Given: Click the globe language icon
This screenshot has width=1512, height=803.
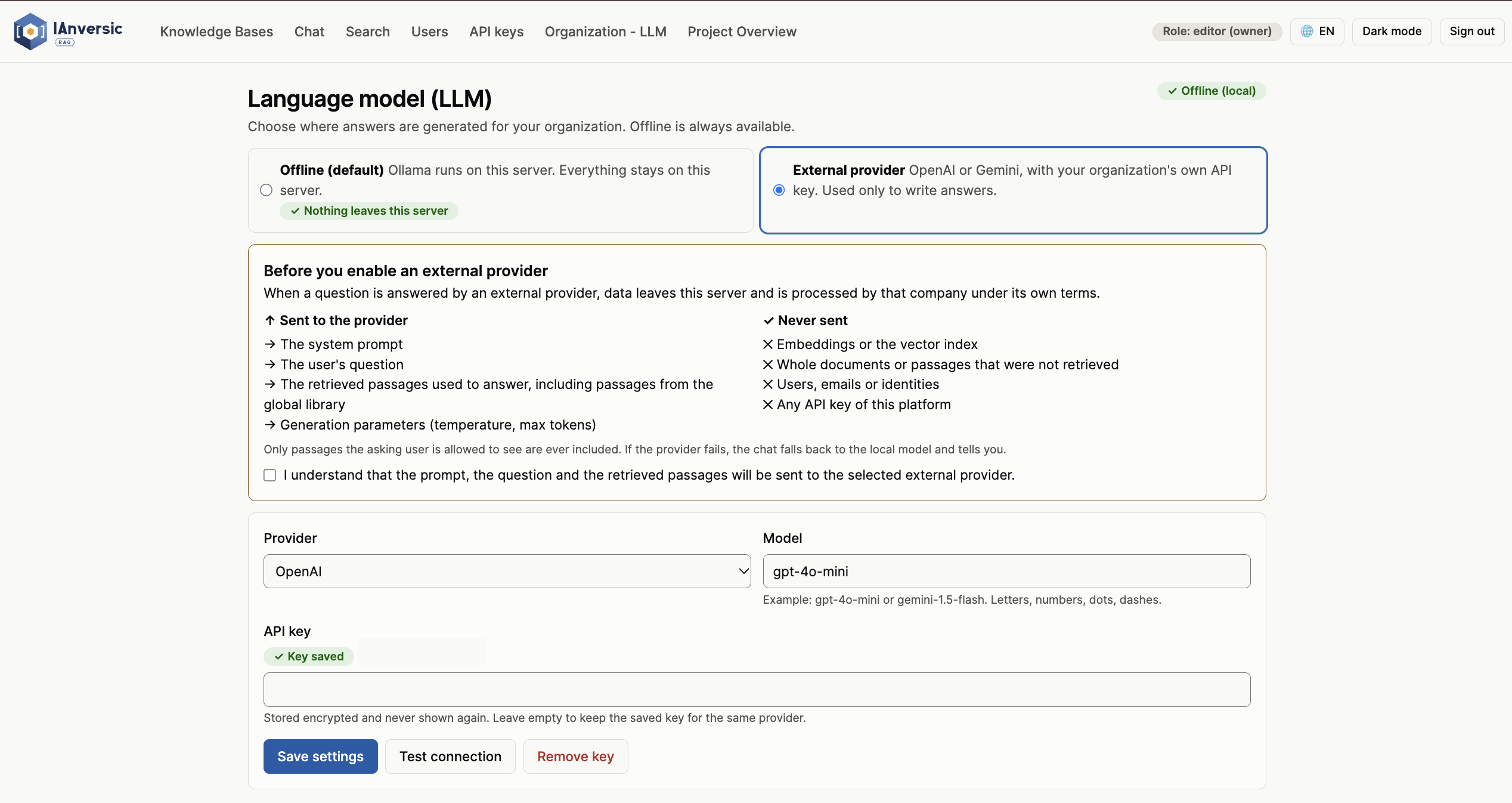Looking at the screenshot, I should tap(1307, 32).
